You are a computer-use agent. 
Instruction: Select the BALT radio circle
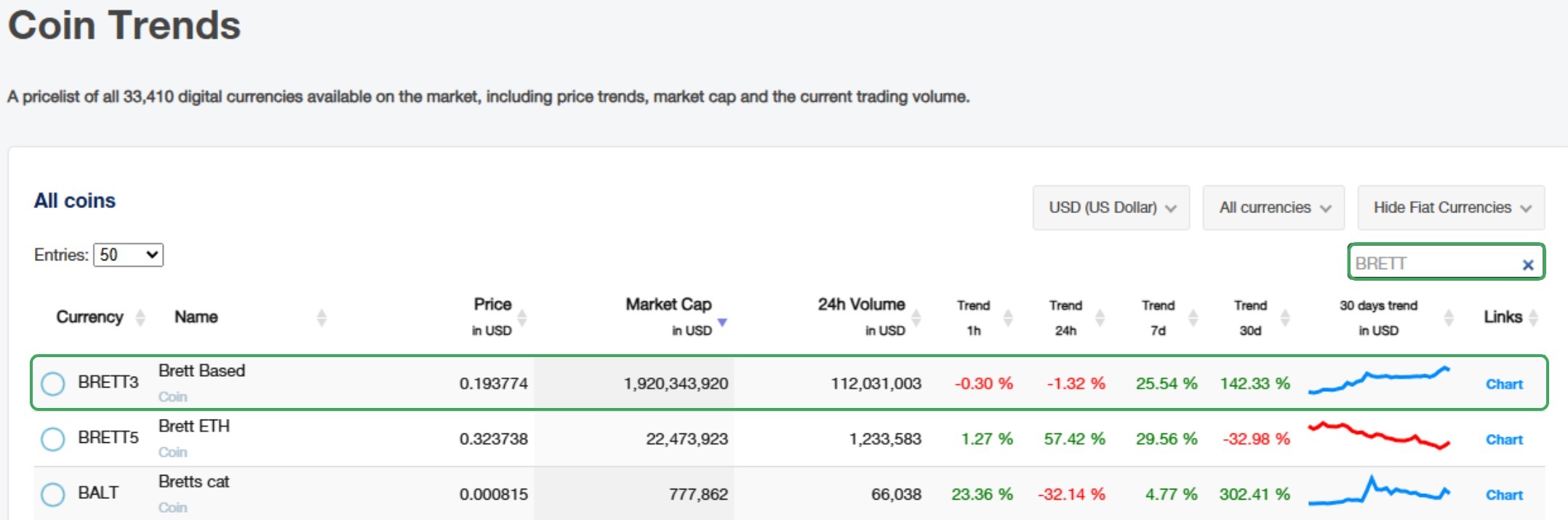(x=53, y=494)
